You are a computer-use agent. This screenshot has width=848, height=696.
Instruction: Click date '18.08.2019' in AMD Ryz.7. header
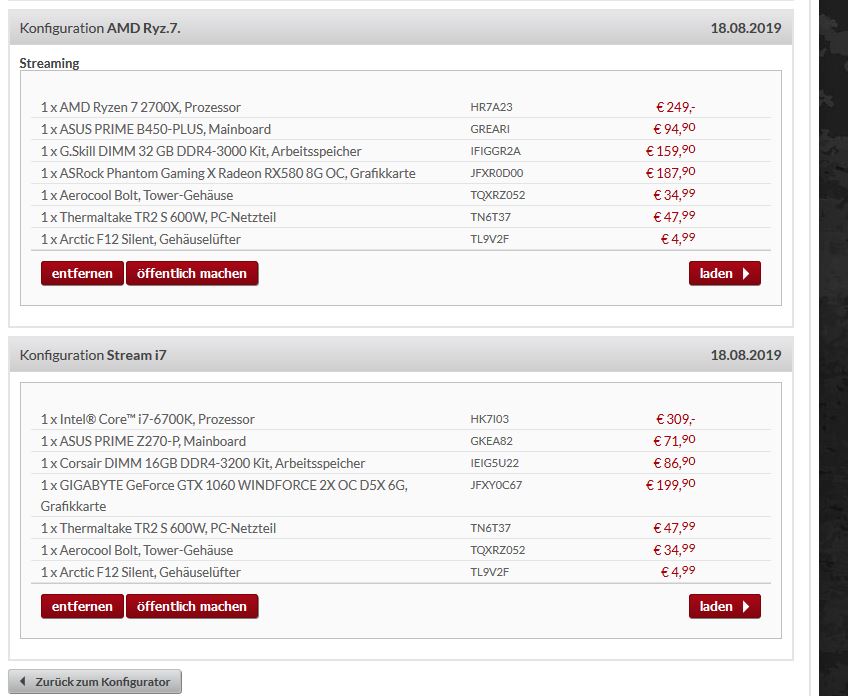click(746, 28)
